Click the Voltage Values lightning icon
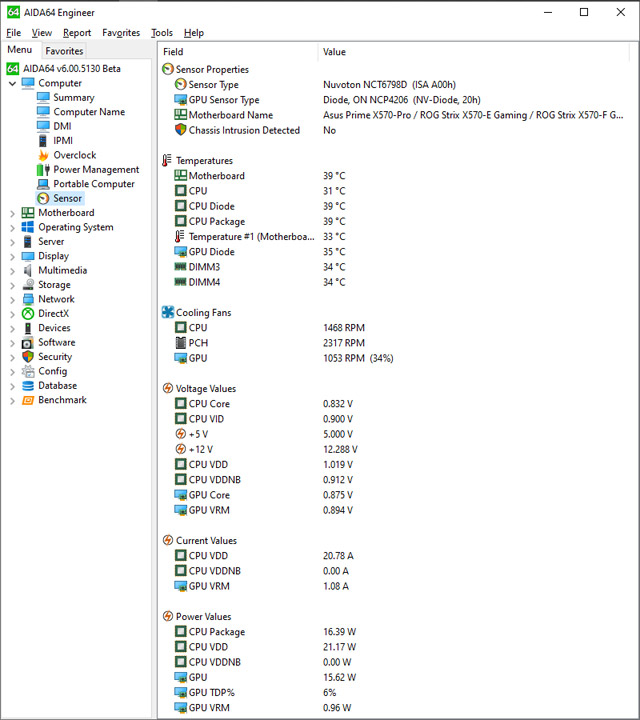640x720 pixels. pos(168,388)
